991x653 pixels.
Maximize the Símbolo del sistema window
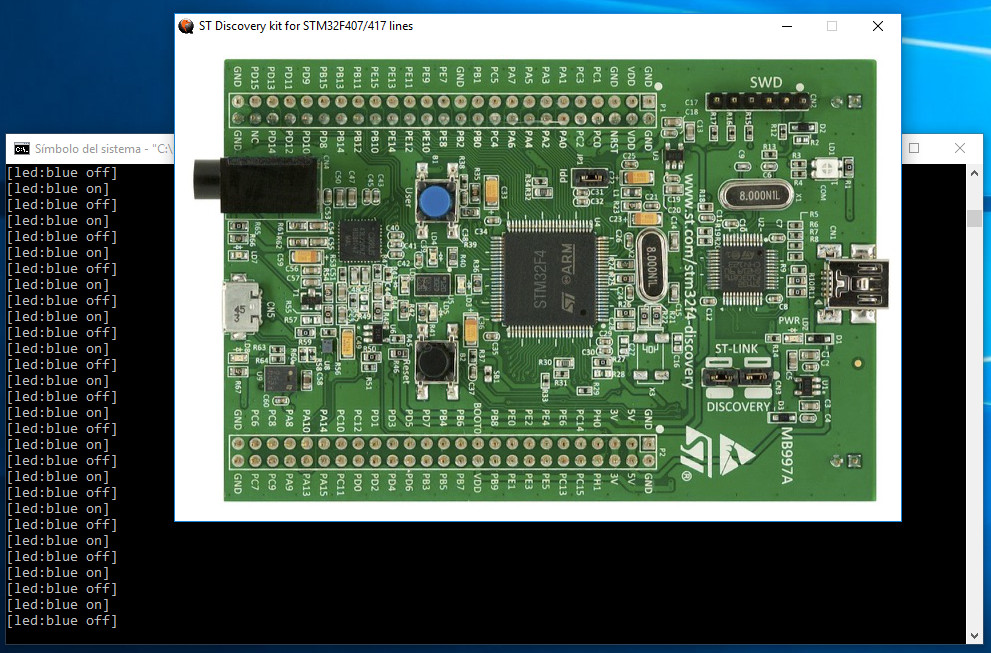click(914, 148)
